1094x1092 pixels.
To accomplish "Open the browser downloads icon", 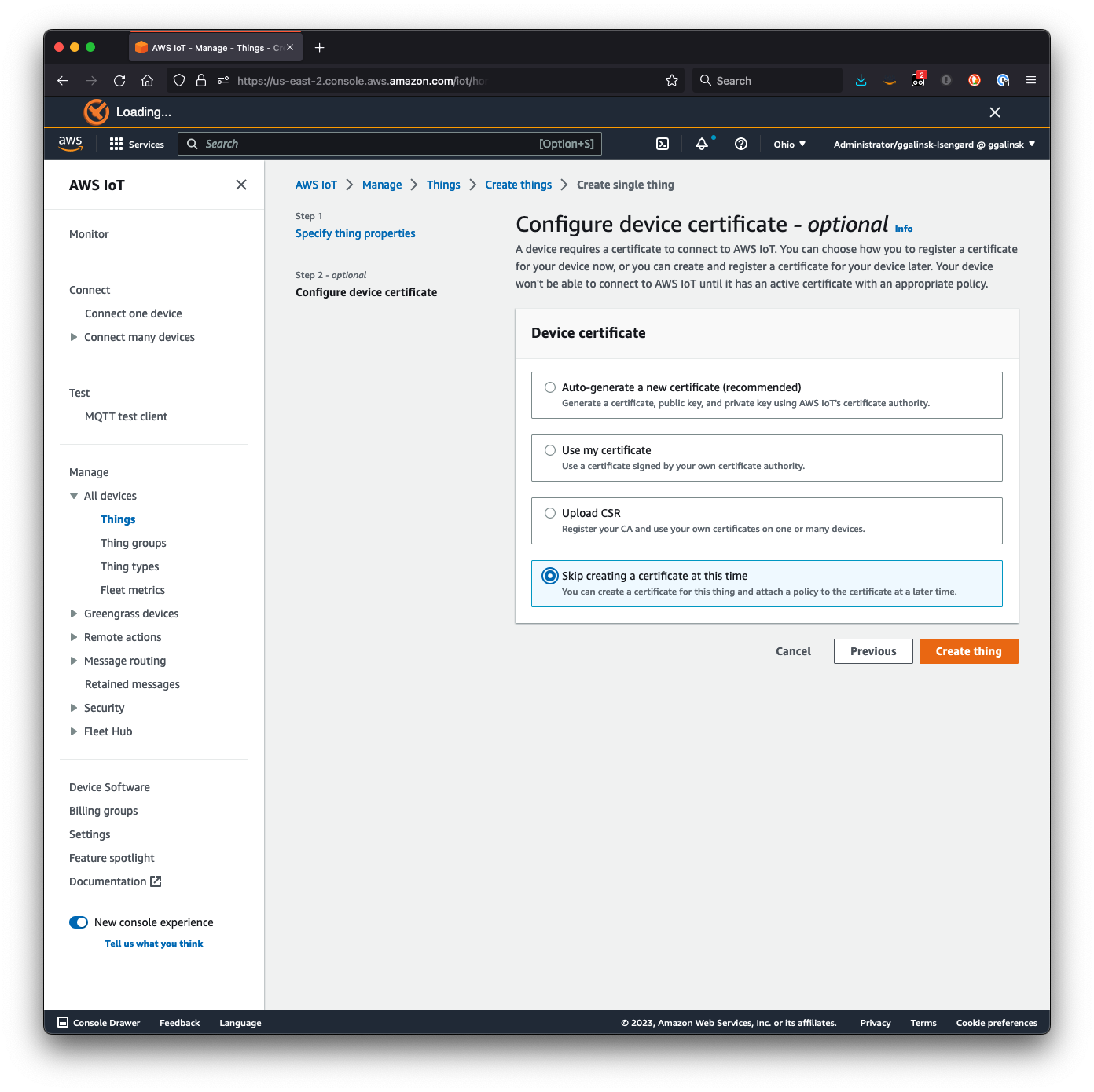I will point(861,80).
